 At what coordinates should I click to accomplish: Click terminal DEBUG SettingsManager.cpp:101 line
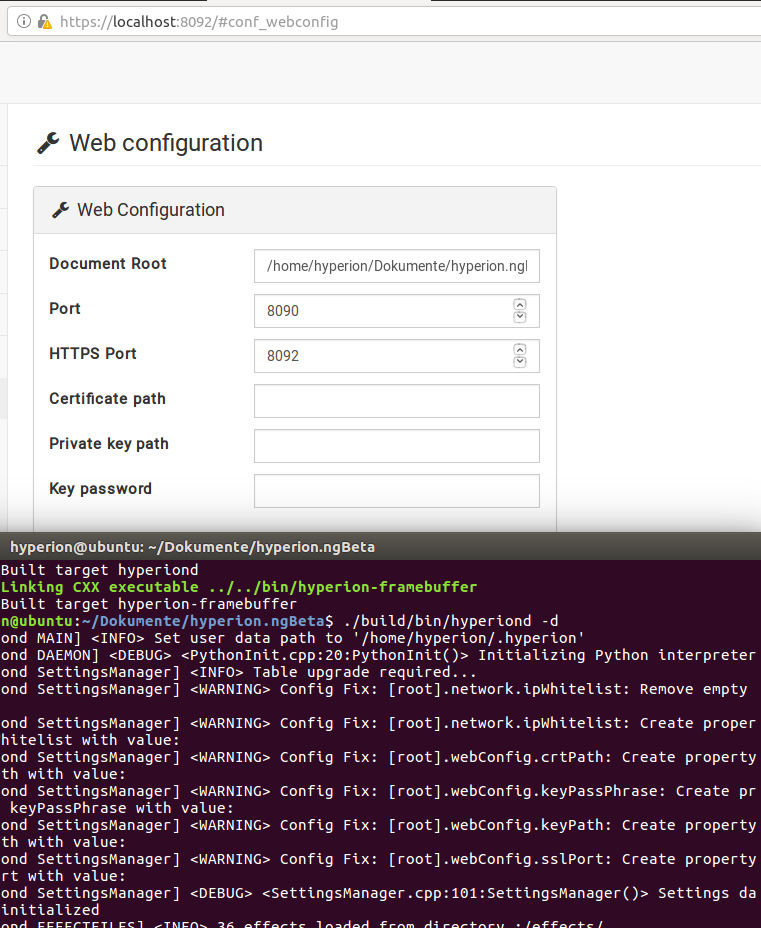[x=378, y=893]
